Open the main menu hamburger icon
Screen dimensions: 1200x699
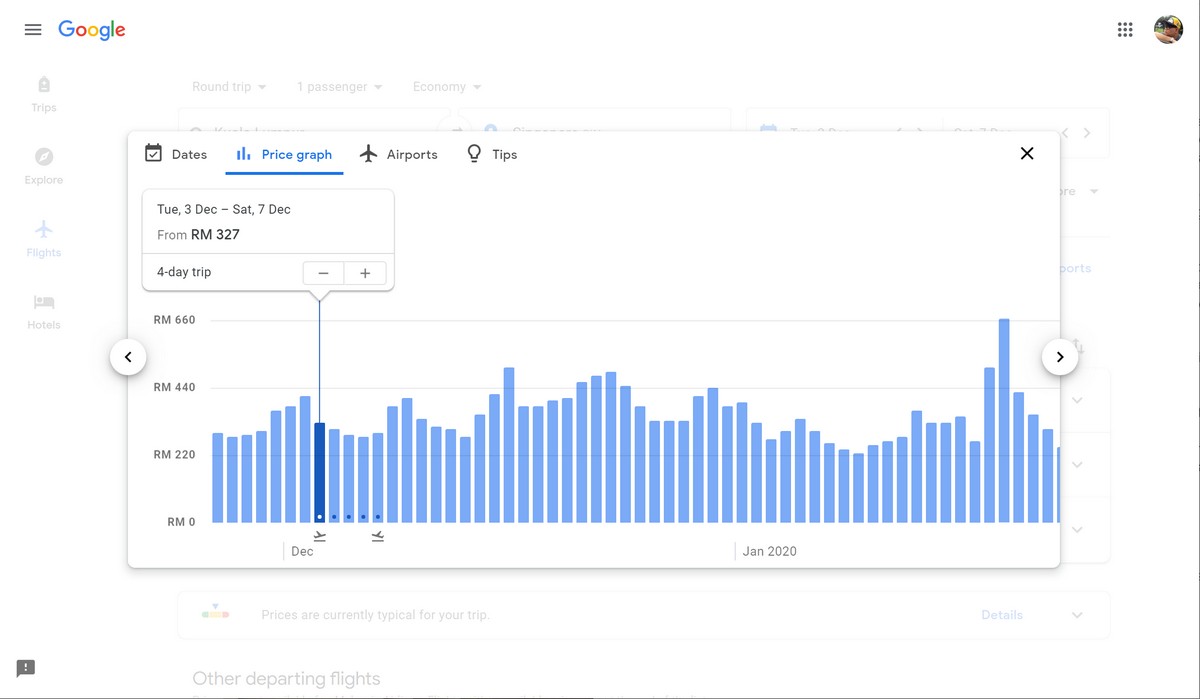33,30
